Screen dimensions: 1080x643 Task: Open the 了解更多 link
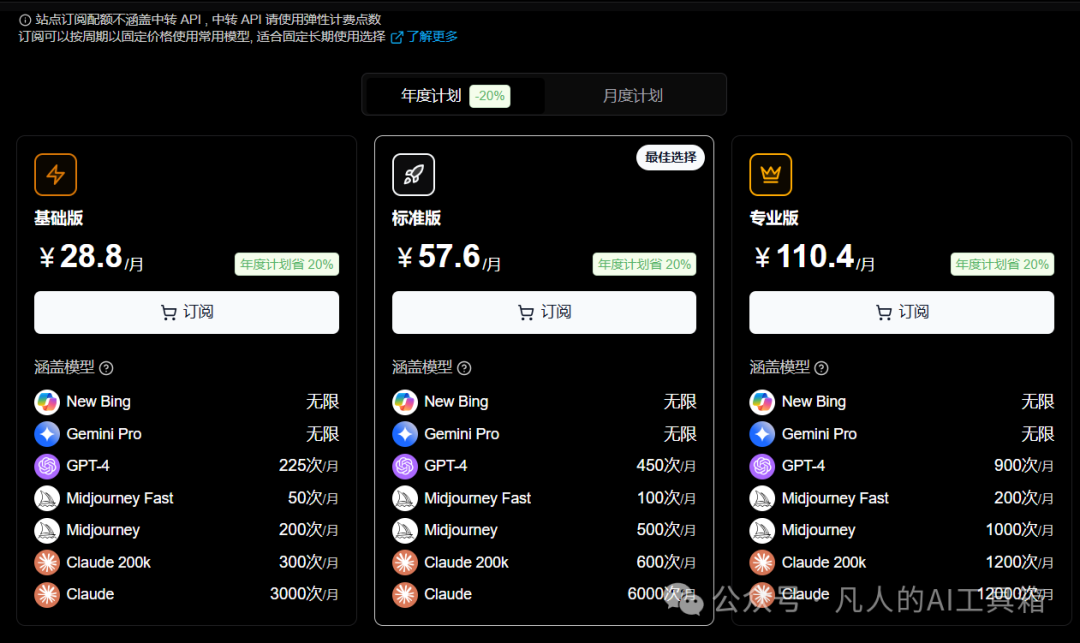coord(424,36)
